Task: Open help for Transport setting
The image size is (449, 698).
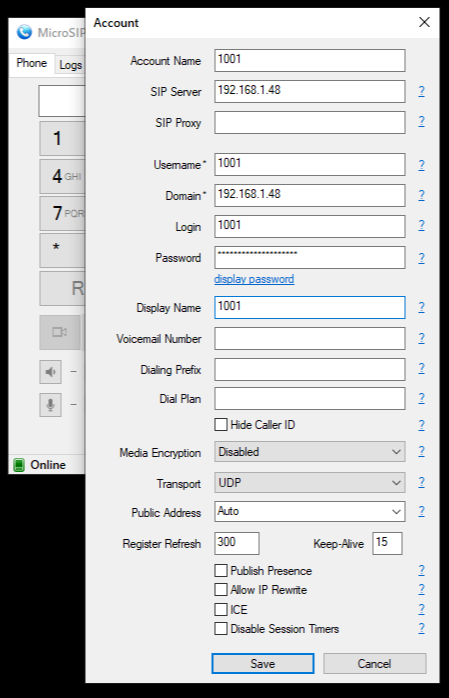Action: point(421,482)
